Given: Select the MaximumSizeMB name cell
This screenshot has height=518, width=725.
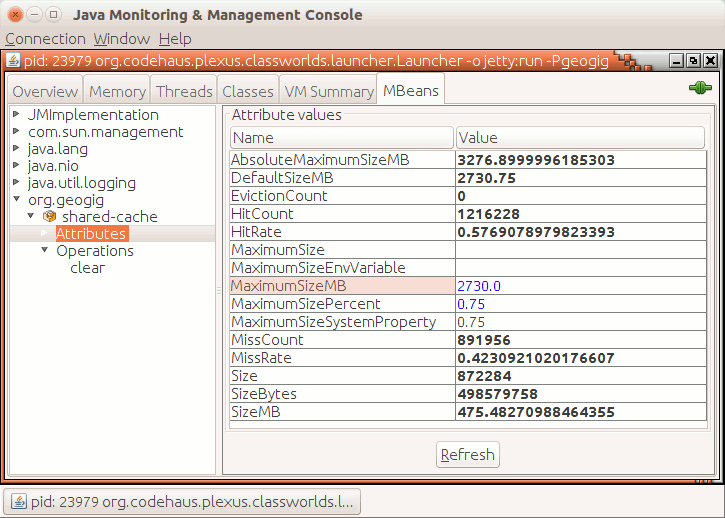Looking at the screenshot, I should coord(342,286).
